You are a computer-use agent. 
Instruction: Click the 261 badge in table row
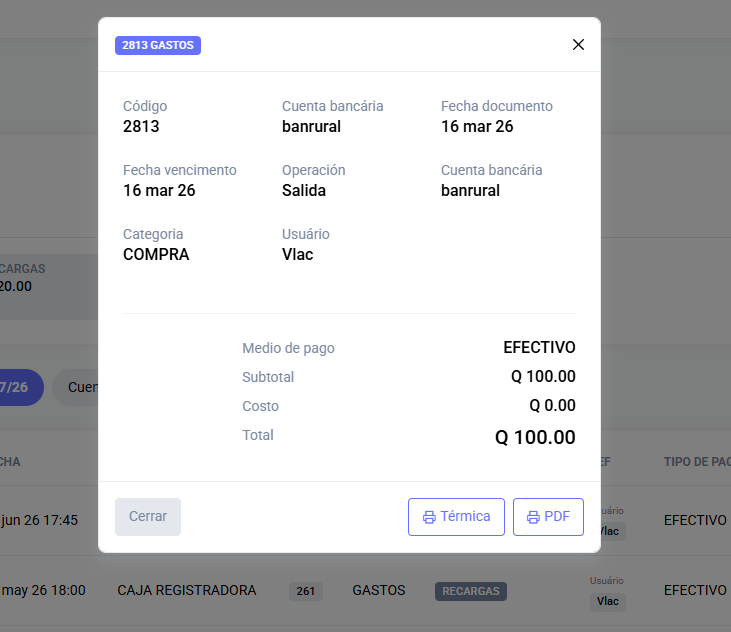coord(306,591)
